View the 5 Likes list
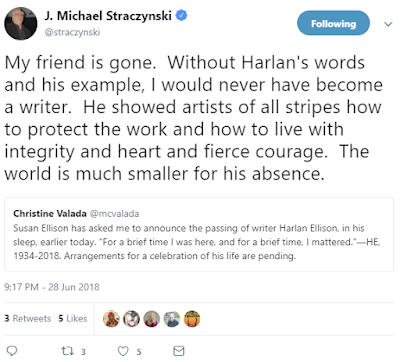 73,318
